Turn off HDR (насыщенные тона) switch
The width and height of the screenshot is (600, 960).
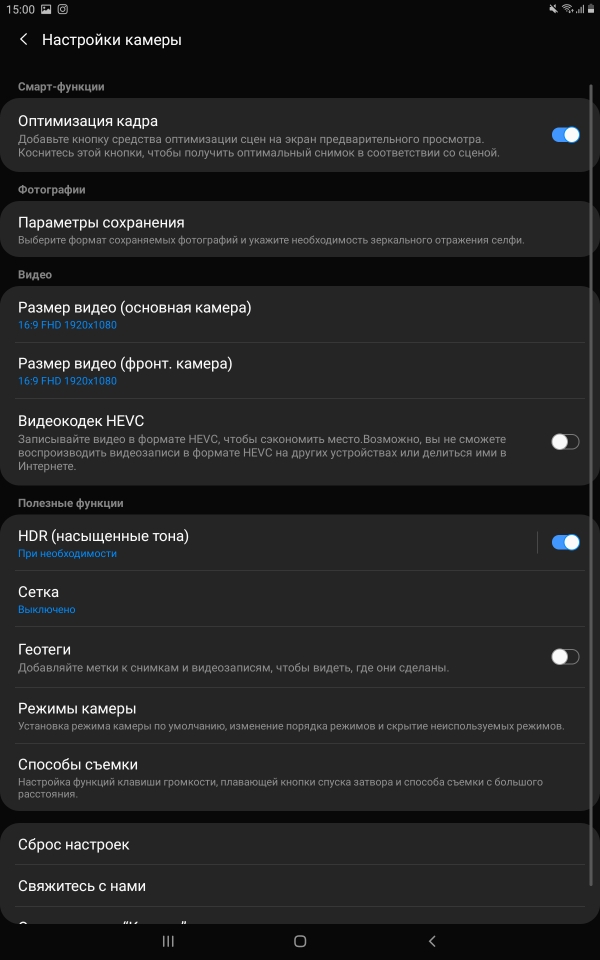[565, 542]
